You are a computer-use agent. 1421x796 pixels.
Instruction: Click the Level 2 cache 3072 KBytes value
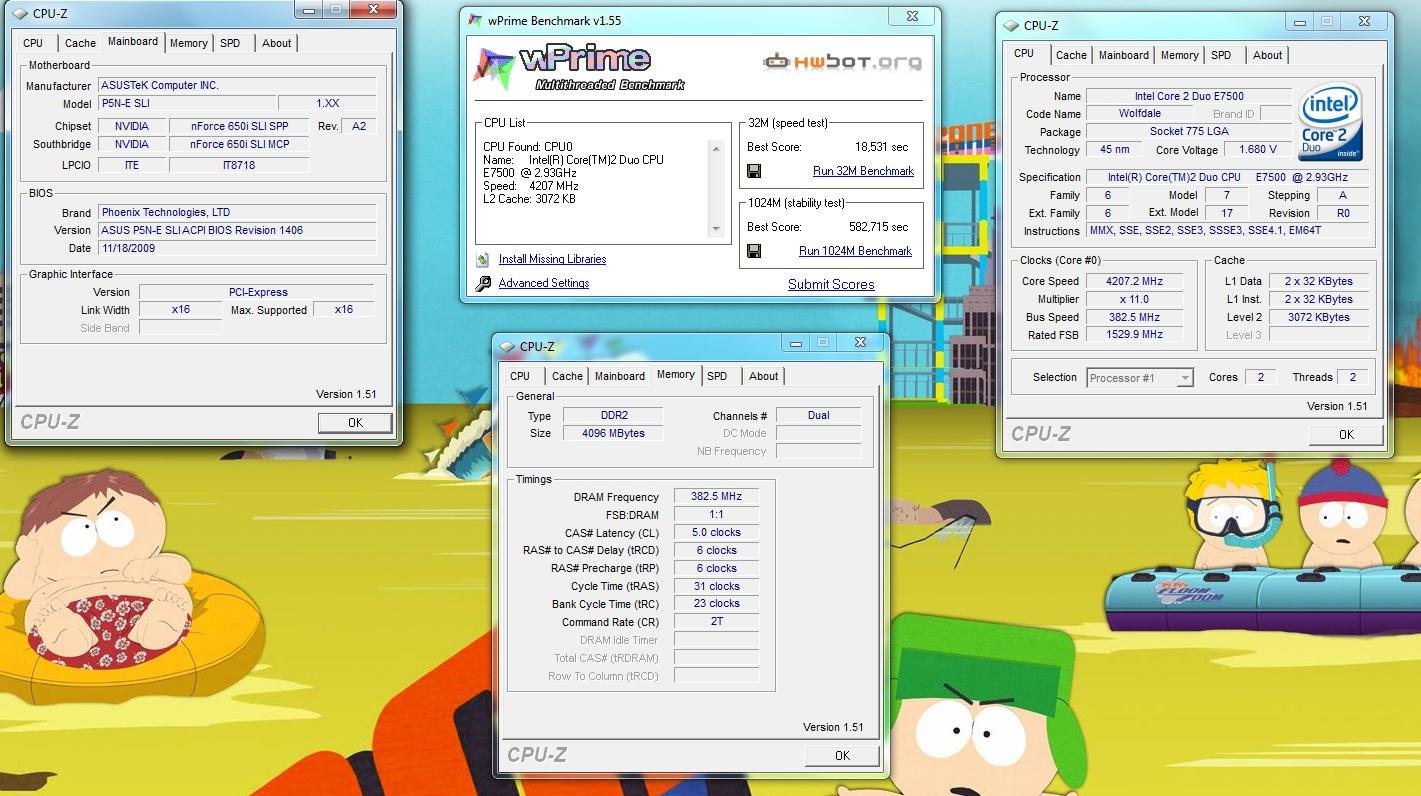pos(1318,317)
